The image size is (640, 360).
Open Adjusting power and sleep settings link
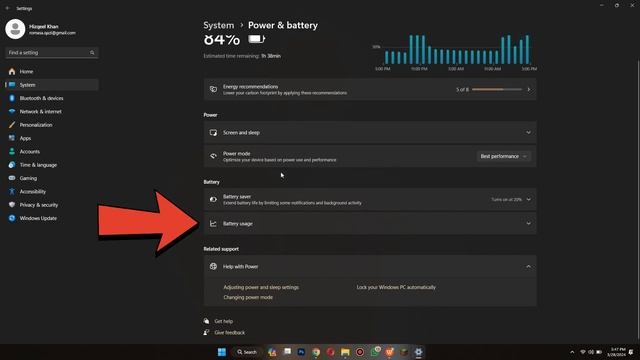[261, 287]
